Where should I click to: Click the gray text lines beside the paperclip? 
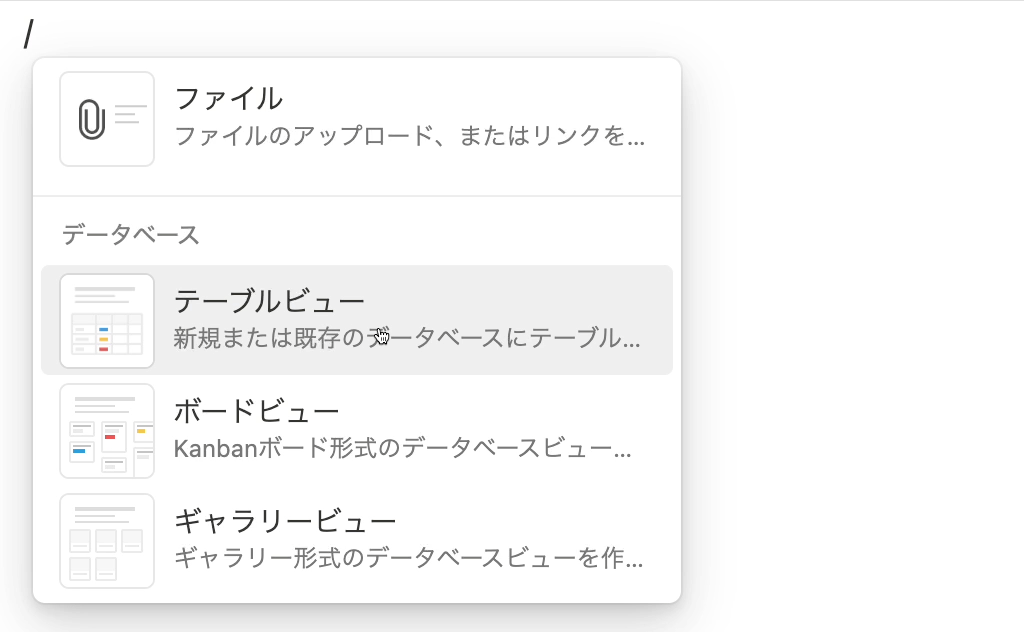tap(130, 114)
